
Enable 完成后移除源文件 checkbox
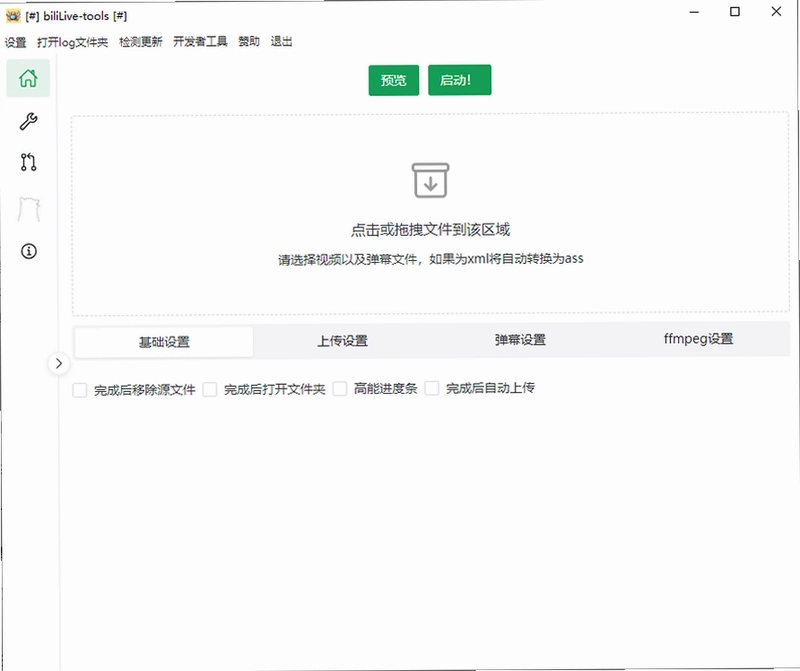point(80,390)
